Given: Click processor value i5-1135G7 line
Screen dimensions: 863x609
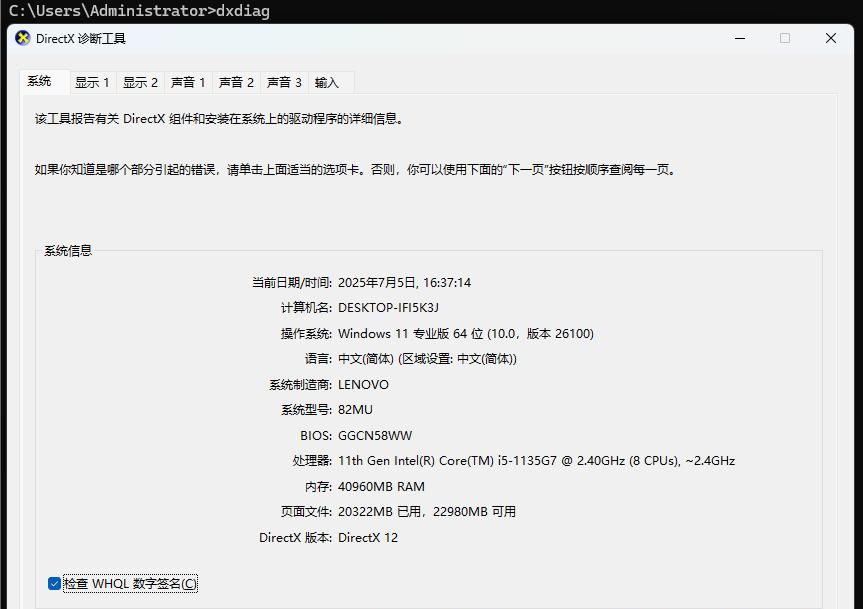Looking at the screenshot, I should click(x=537, y=461).
